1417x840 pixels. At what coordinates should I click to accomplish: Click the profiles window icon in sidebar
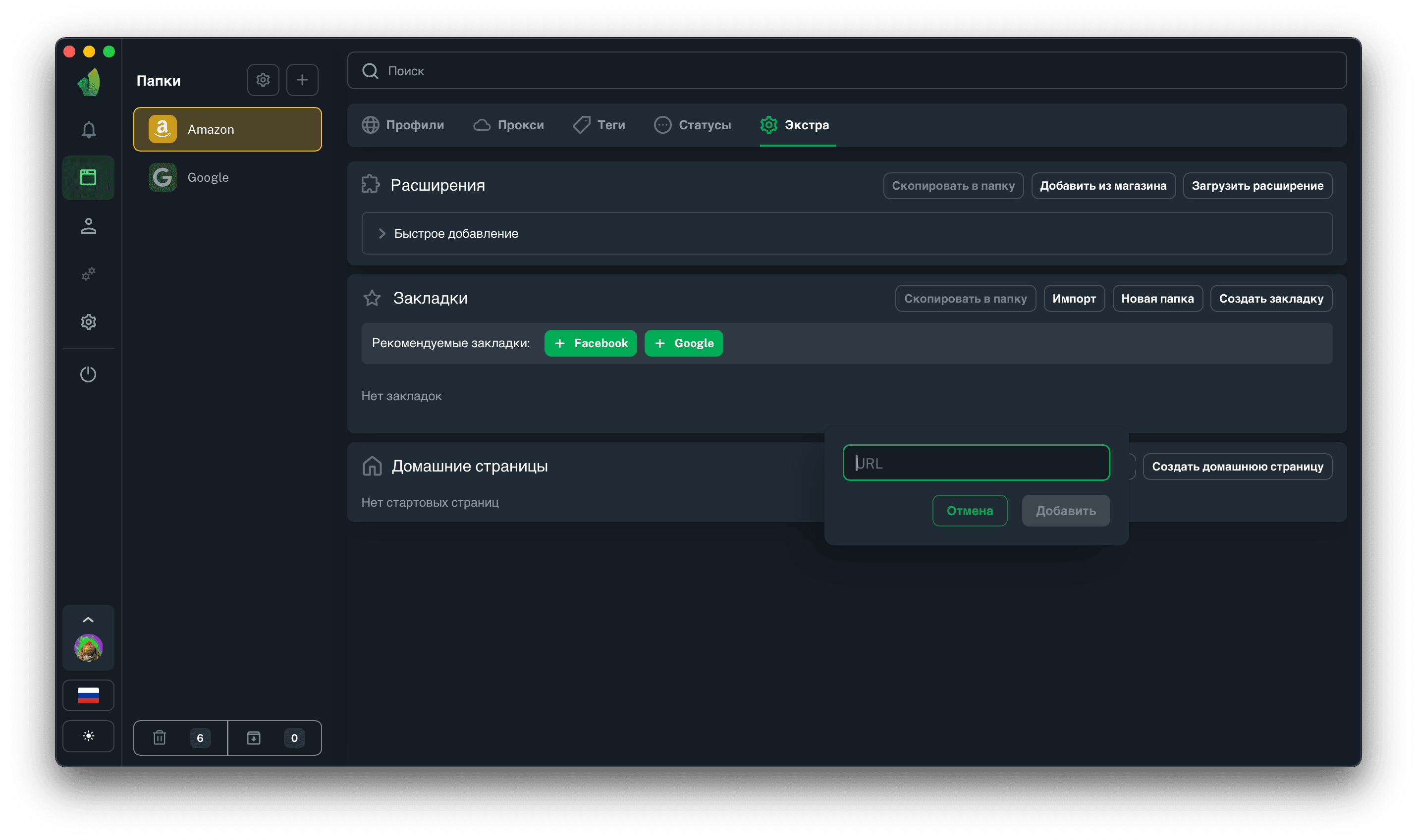(88, 178)
